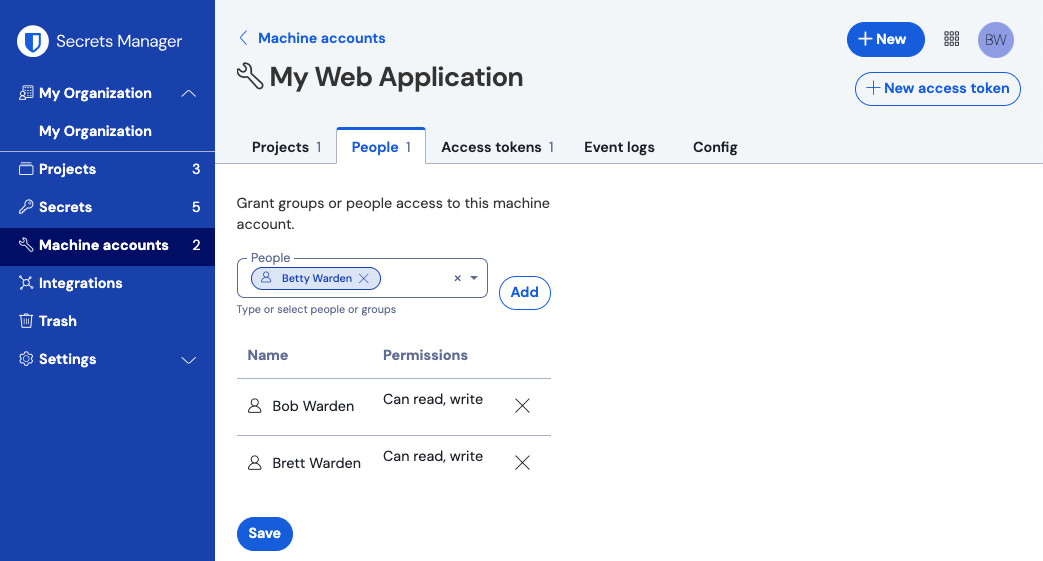Image resolution: width=1043 pixels, height=561 pixels.
Task: Open Trash in the sidebar
Action: [57, 321]
